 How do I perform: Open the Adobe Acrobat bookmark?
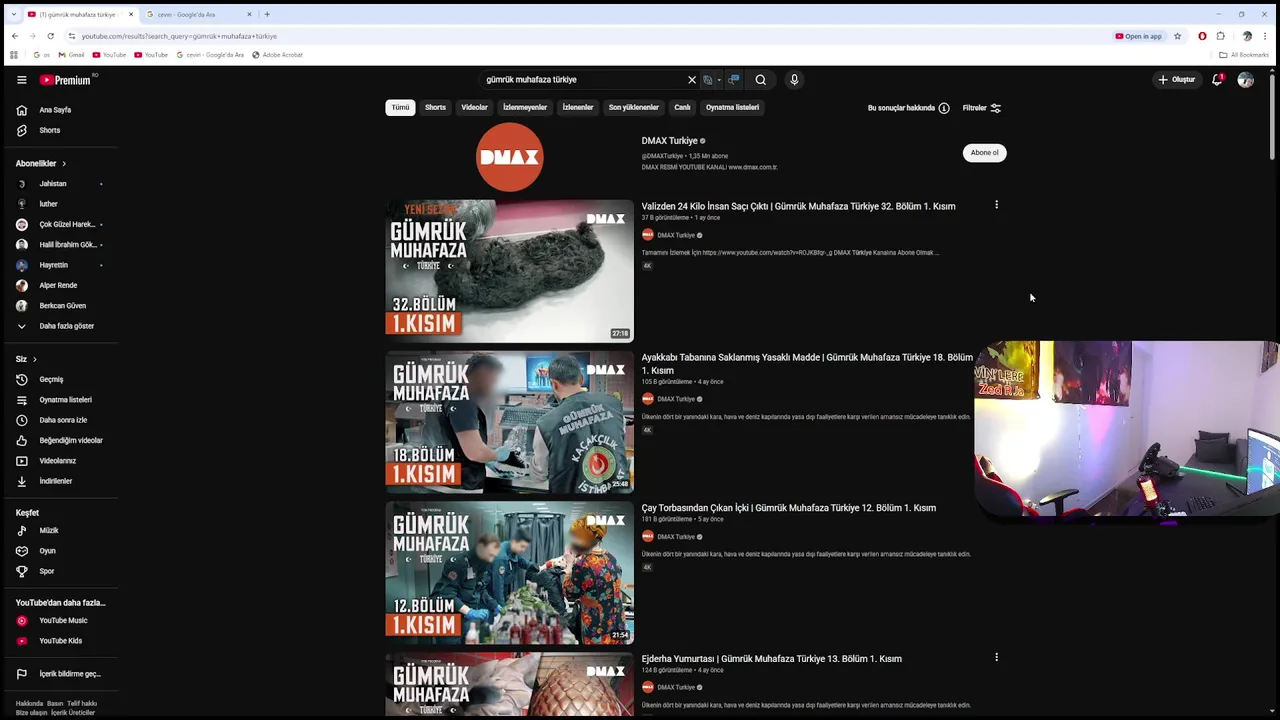(277, 55)
